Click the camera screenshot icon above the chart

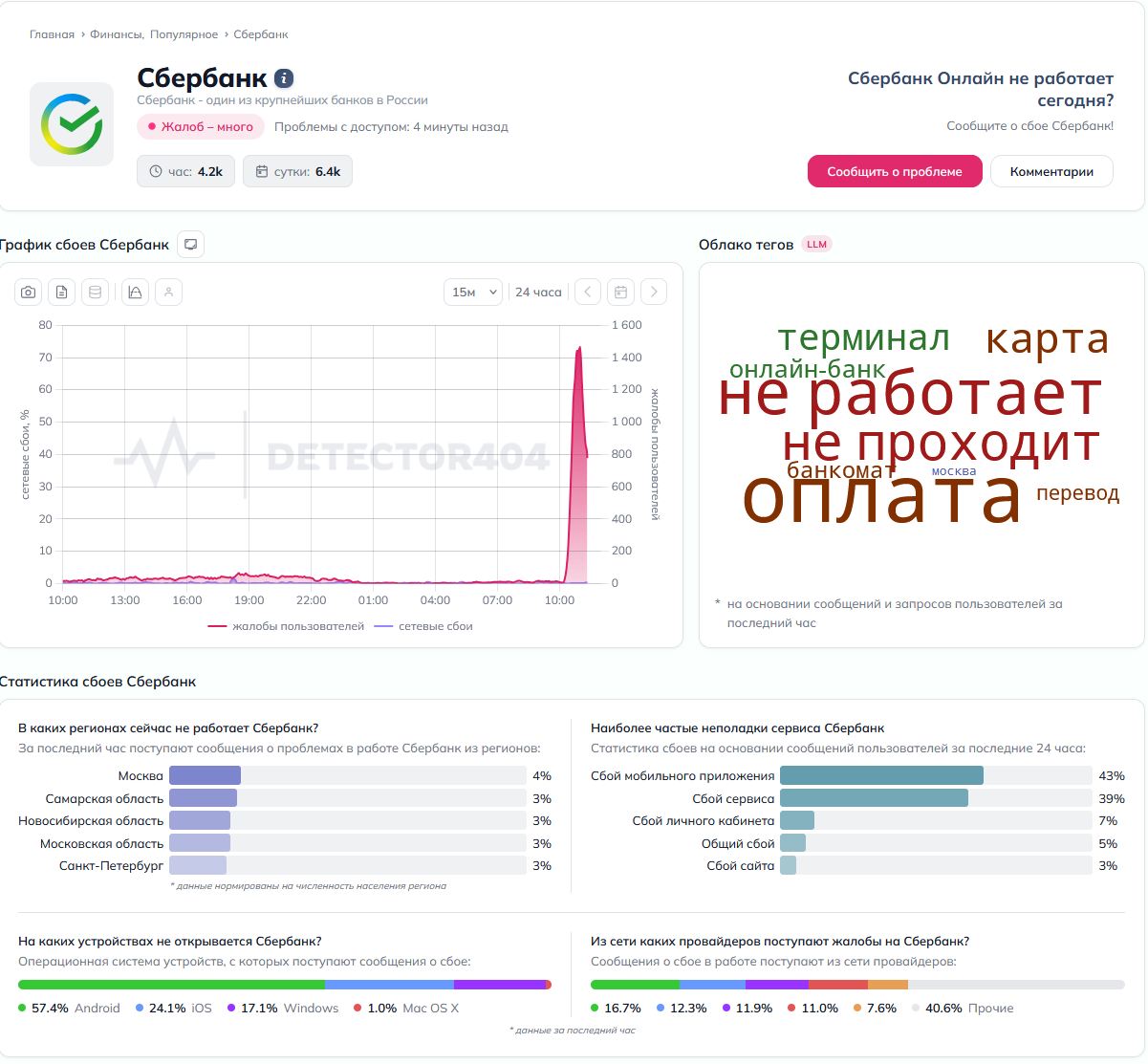[28, 292]
